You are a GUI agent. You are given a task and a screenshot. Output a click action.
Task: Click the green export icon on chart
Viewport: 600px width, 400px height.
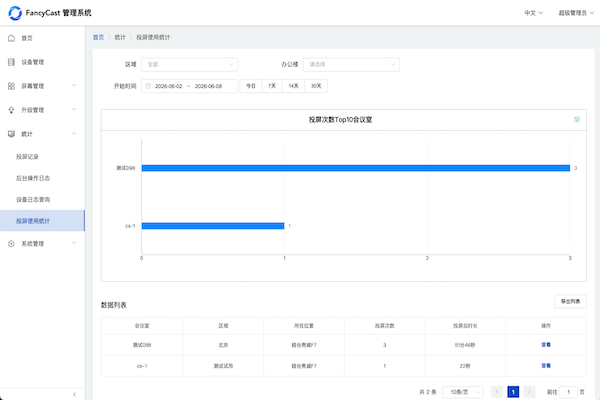pos(577,119)
